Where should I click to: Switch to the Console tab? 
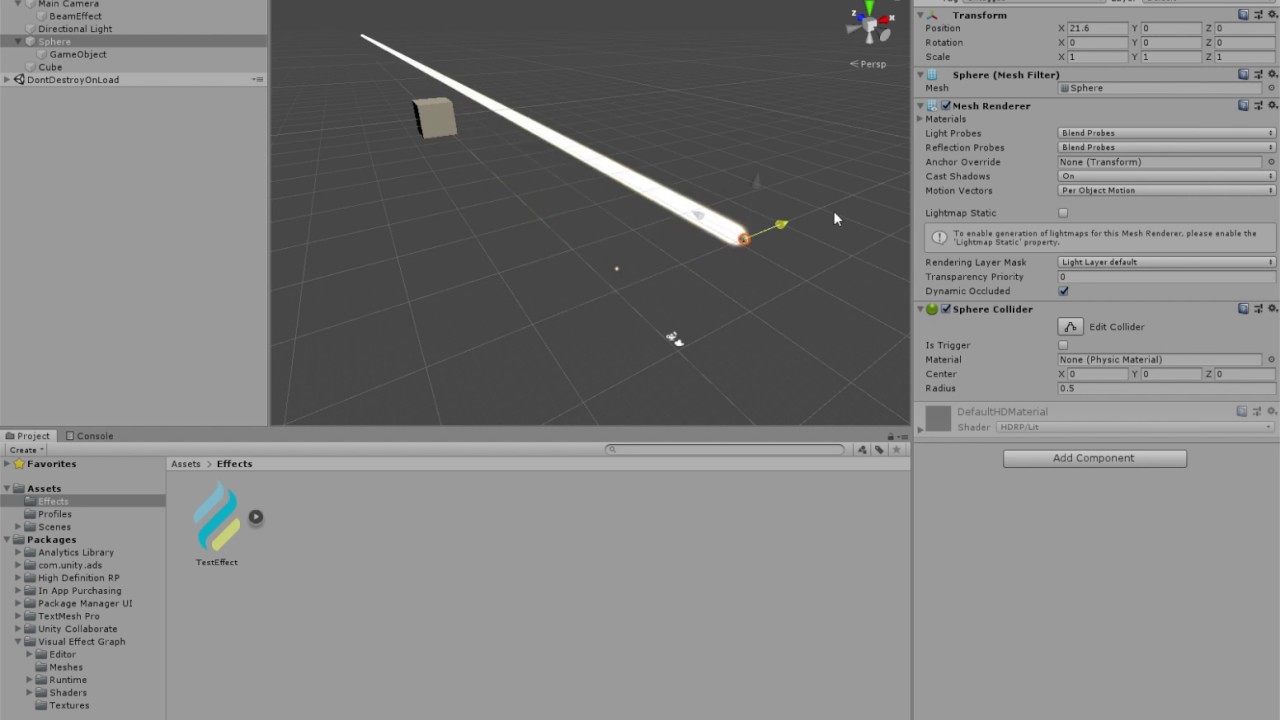[89, 436]
